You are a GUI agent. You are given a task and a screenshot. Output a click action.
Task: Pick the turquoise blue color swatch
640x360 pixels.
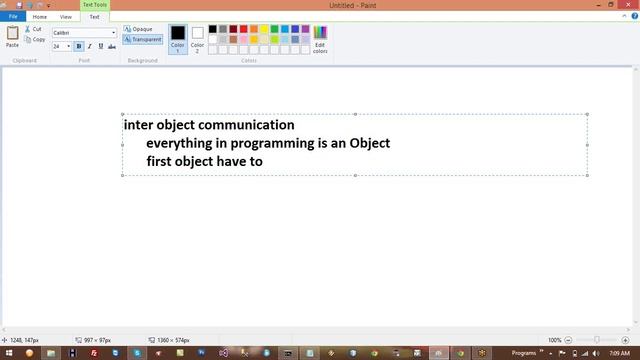[285, 29]
